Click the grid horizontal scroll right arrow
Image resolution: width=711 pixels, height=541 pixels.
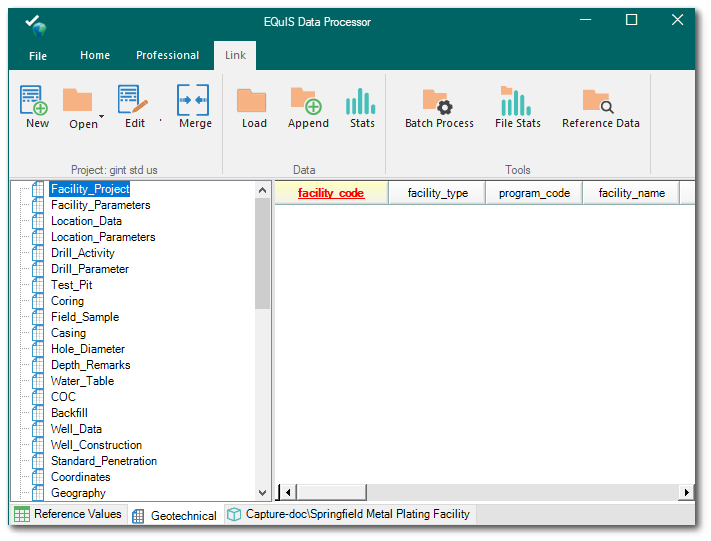tap(686, 492)
